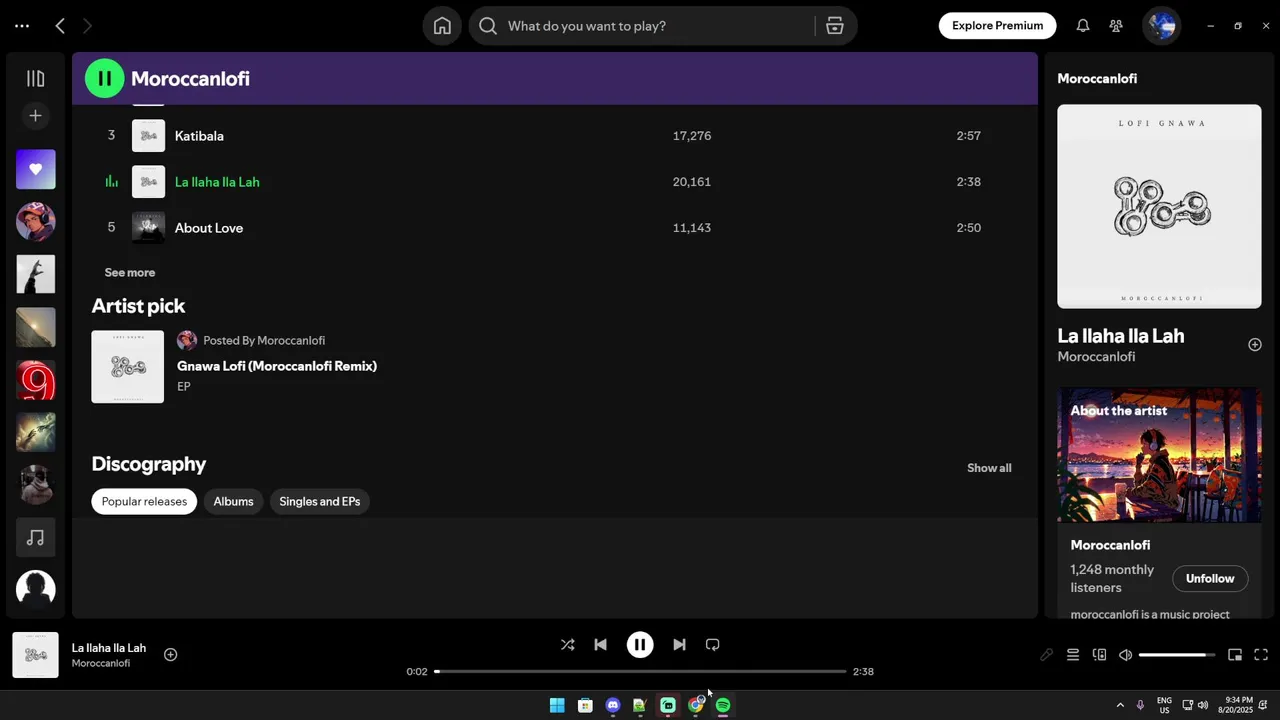Add La Ilaha Ila Lah to Liked Songs in right panel
The width and height of the screenshot is (1280, 720).
click(x=1255, y=345)
